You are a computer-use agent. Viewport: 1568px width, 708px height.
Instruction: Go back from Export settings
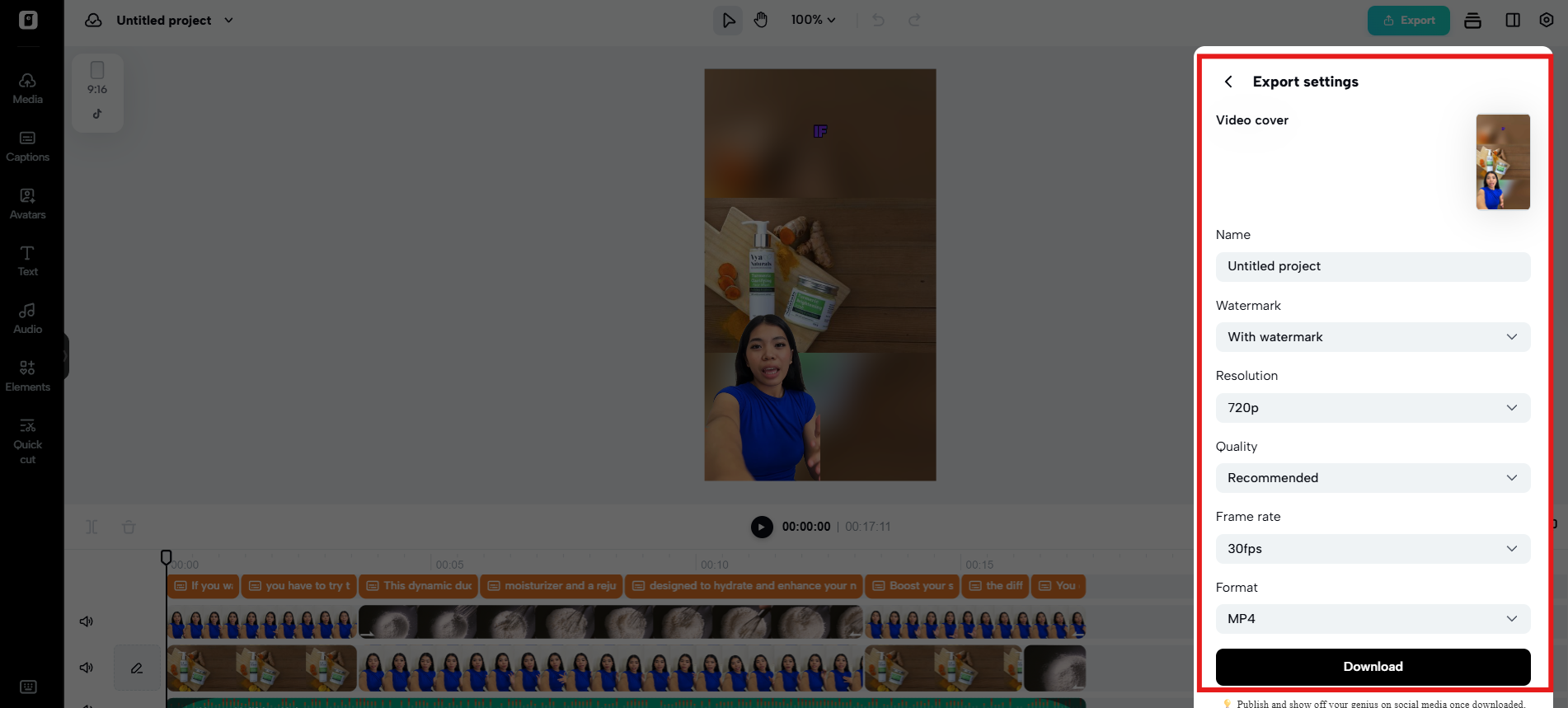[1228, 82]
